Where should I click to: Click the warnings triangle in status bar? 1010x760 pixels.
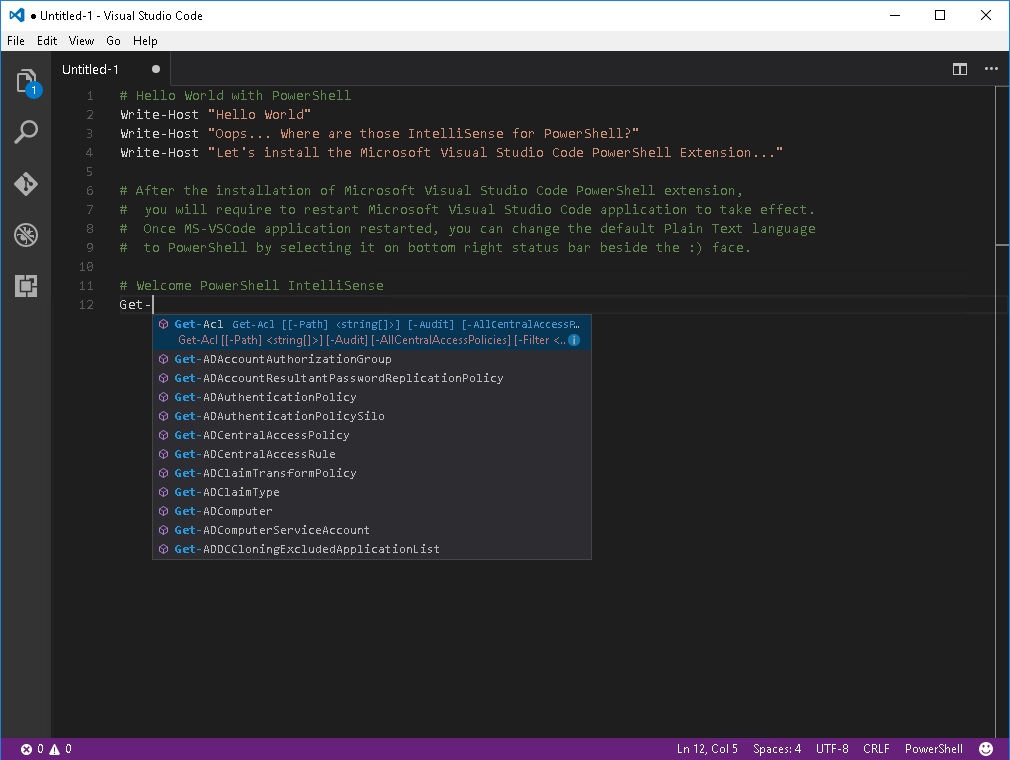click(x=55, y=749)
